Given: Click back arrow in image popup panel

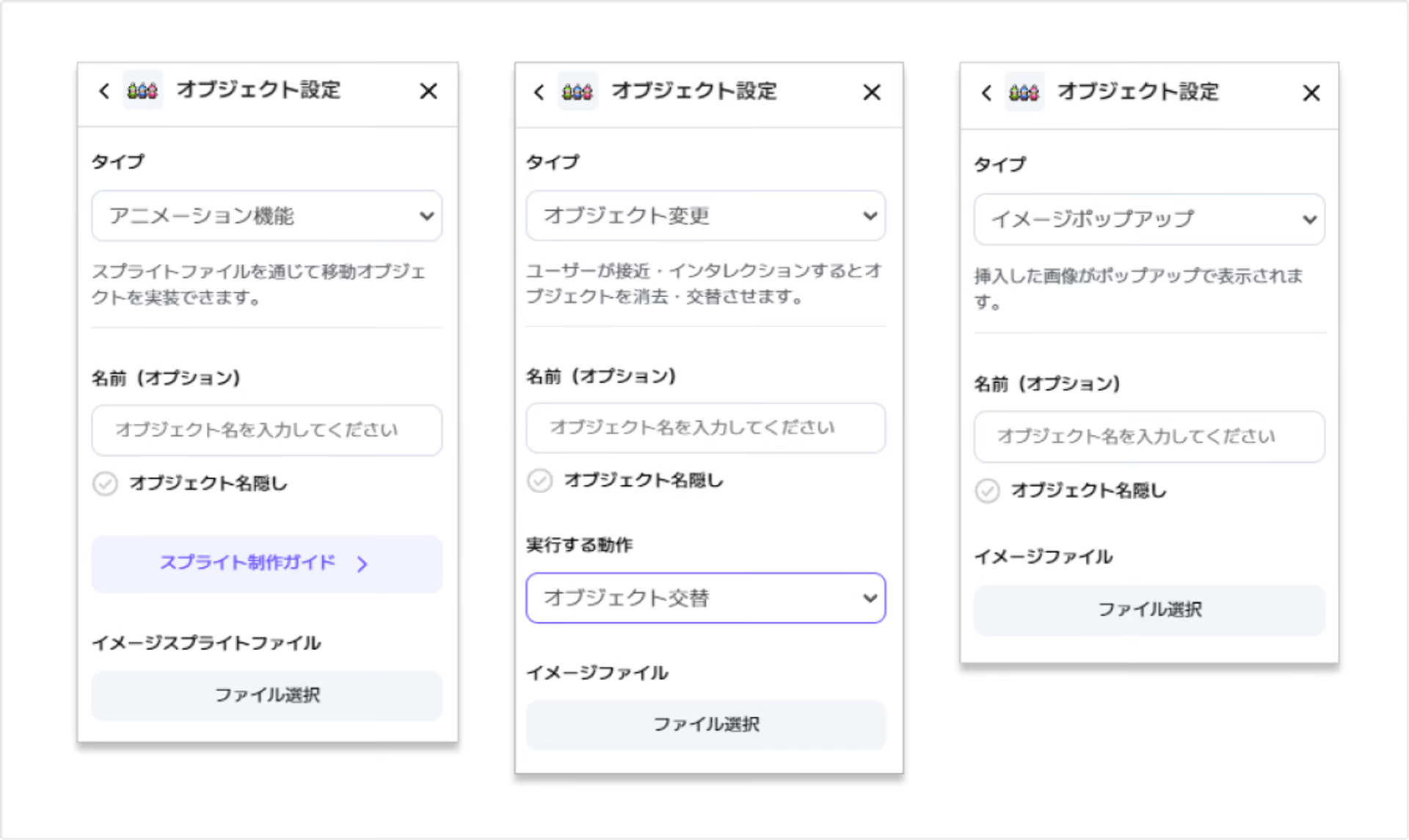Looking at the screenshot, I should click(x=986, y=93).
